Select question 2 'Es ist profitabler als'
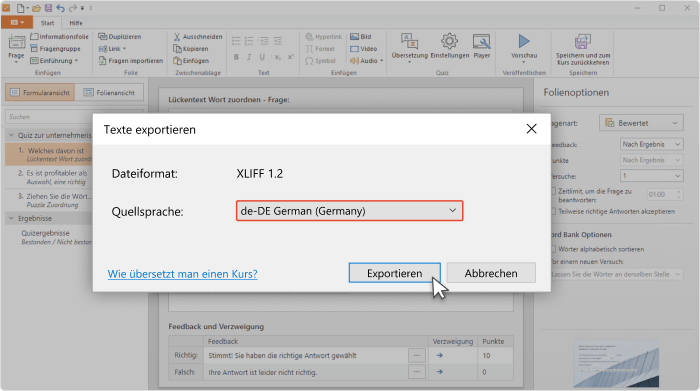Viewport: 700px width, 391px height. point(49,177)
